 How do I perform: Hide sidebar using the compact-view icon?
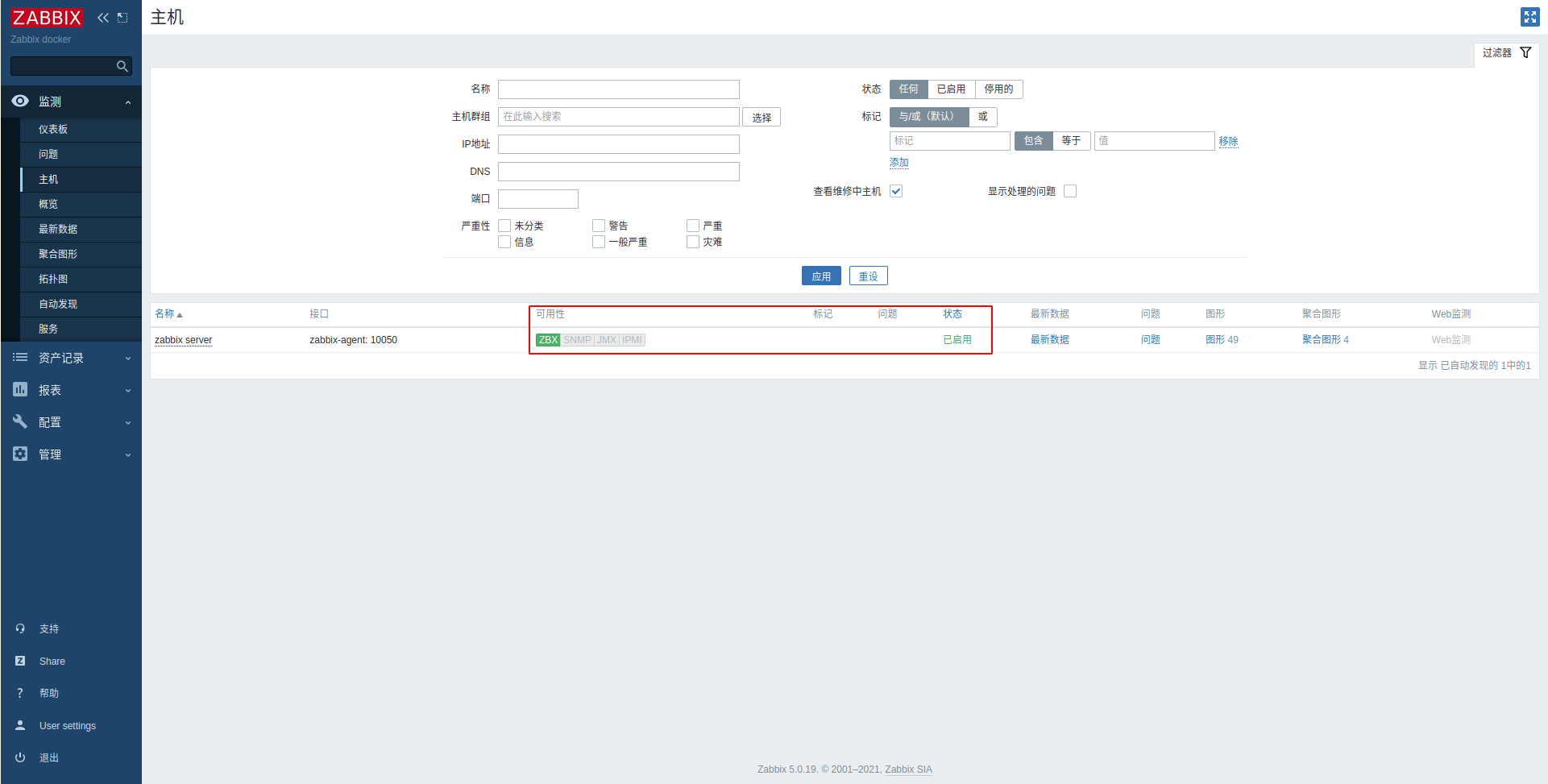click(122, 18)
